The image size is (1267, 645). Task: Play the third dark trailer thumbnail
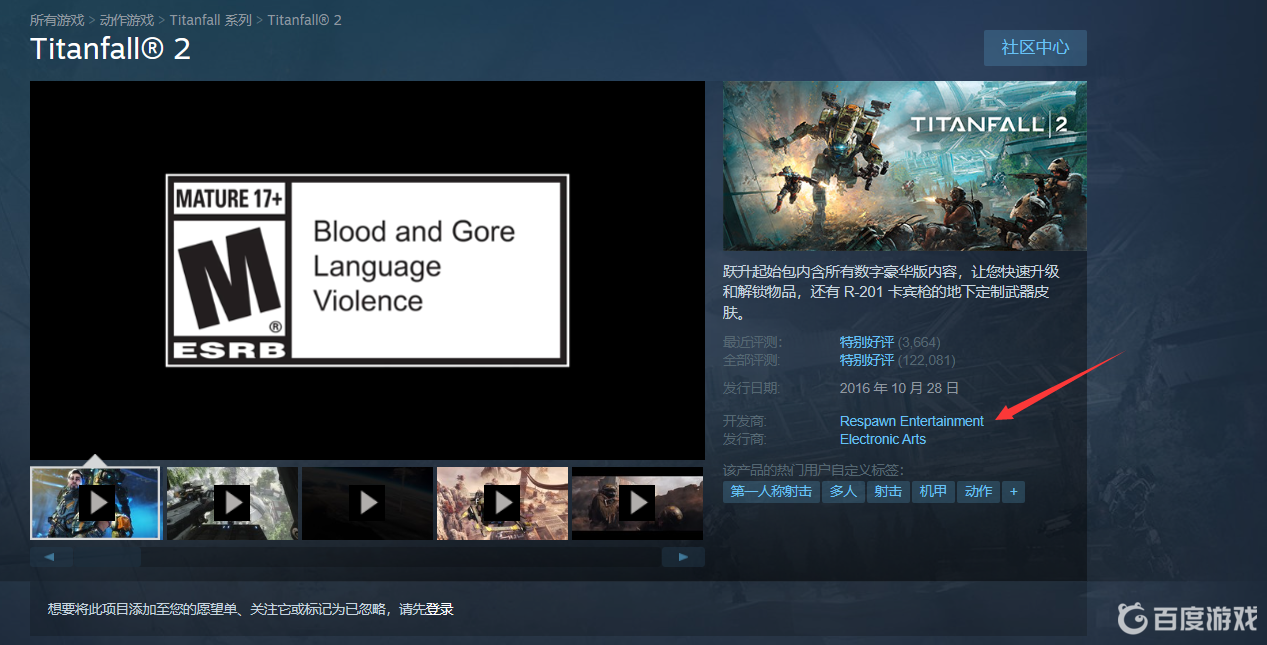click(x=367, y=502)
